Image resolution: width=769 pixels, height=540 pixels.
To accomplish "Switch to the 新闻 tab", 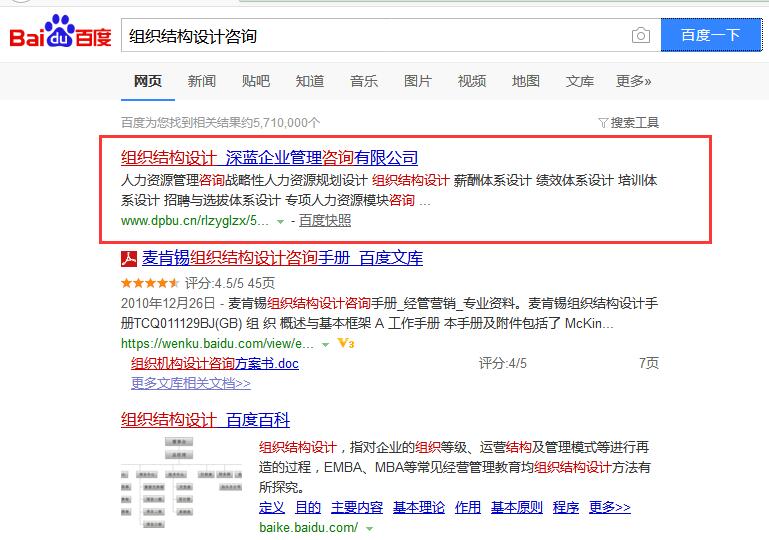I will pos(201,81).
